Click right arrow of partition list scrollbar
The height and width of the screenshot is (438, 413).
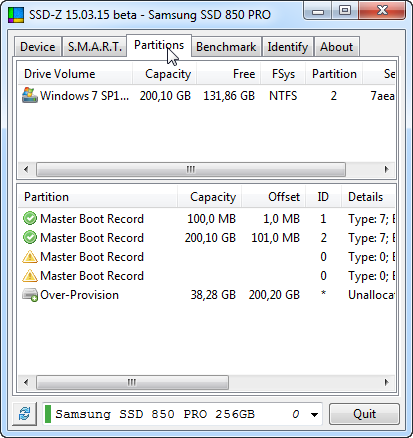pyautogui.click(x=387, y=382)
